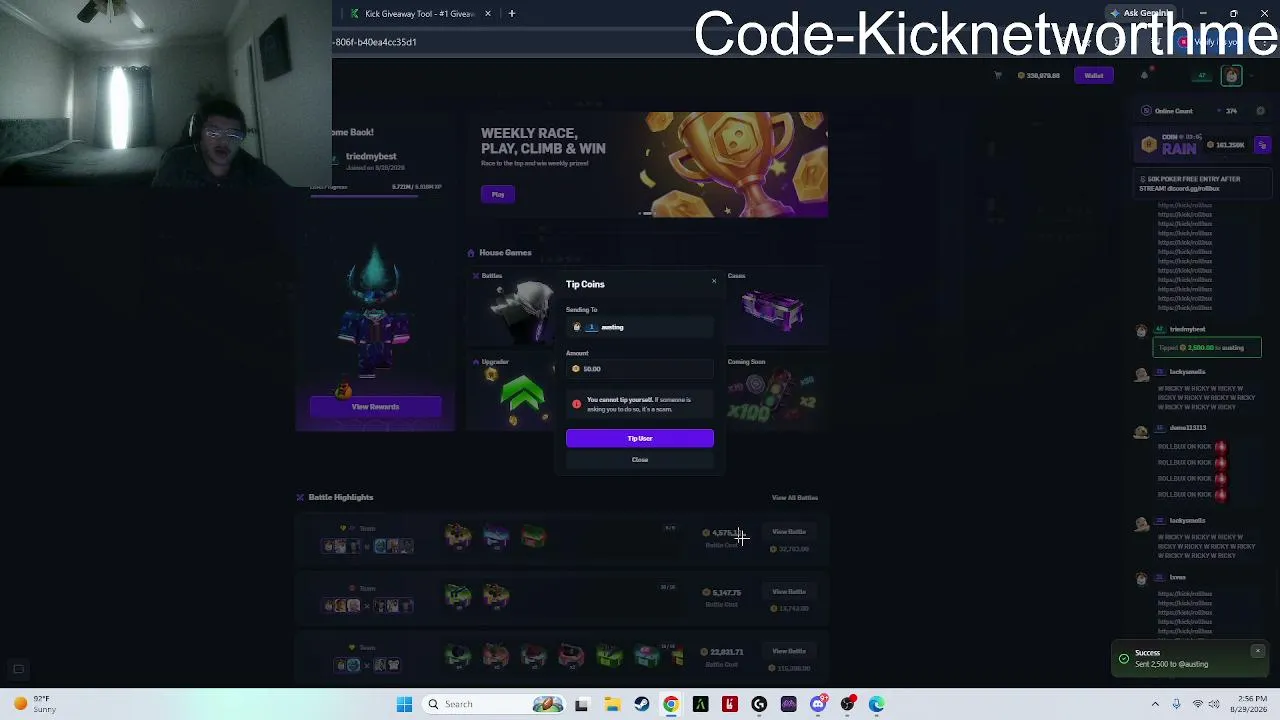Click Close at the bottom of the Tip Coins dialog
This screenshot has height=720, width=1280.
pyautogui.click(x=640, y=460)
